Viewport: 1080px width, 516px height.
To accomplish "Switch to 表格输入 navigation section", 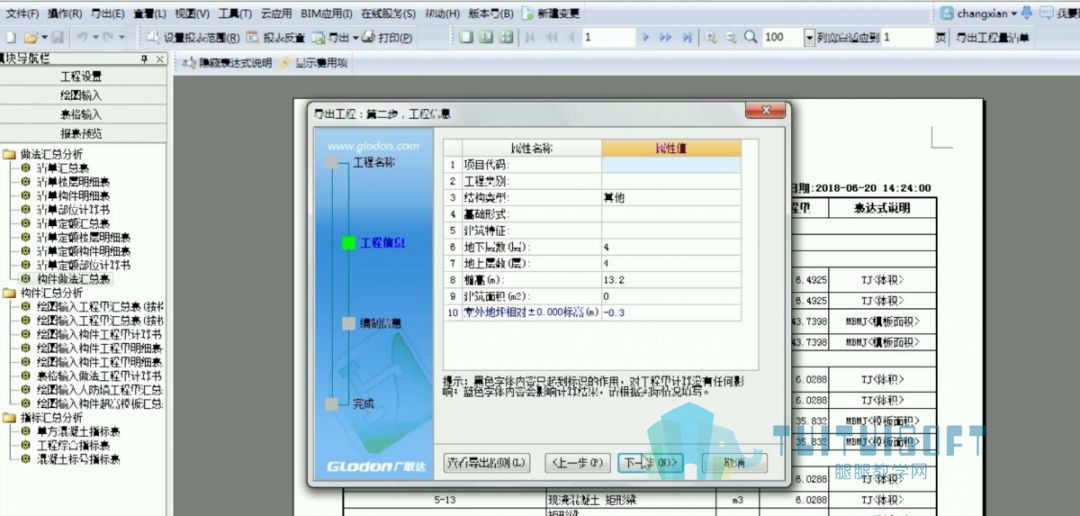I will 82,114.
